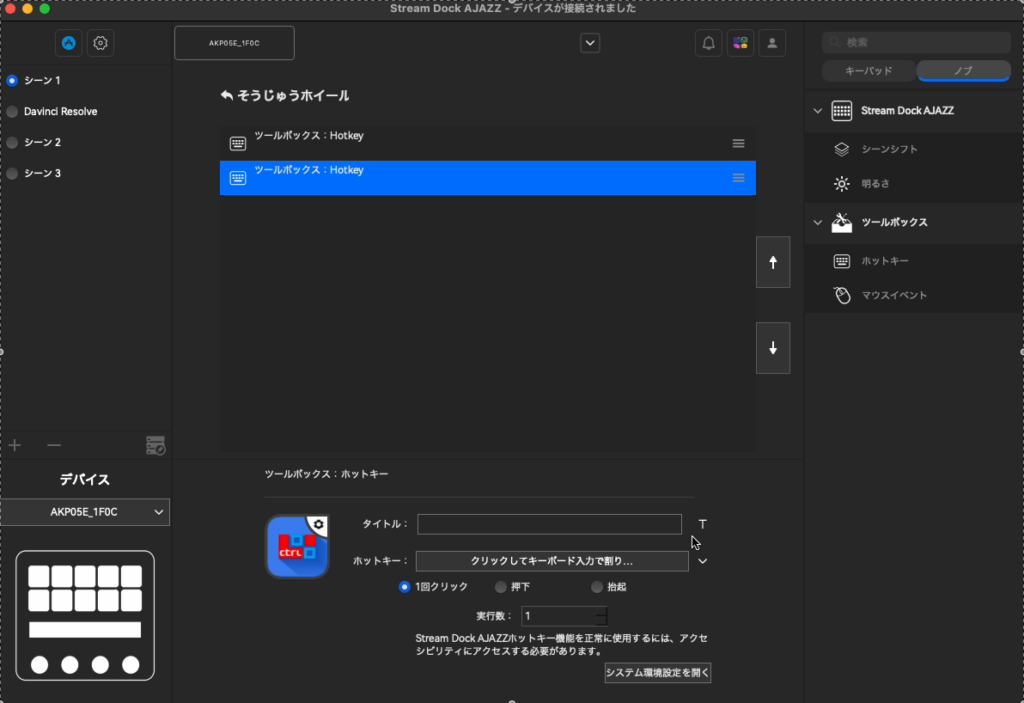Click the title font T icon
1024x703 pixels.
tap(702, 524)
